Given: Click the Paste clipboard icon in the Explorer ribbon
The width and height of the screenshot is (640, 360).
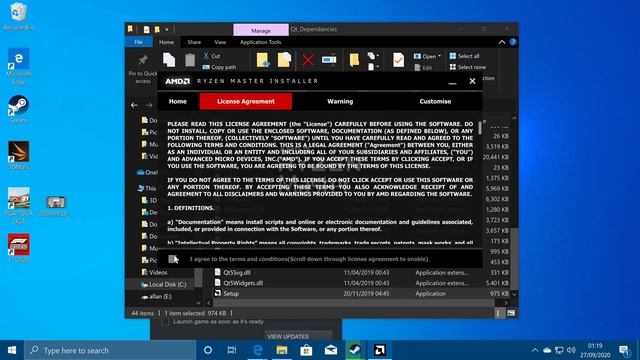Looking at the screenshot, I should pos(190,60).
